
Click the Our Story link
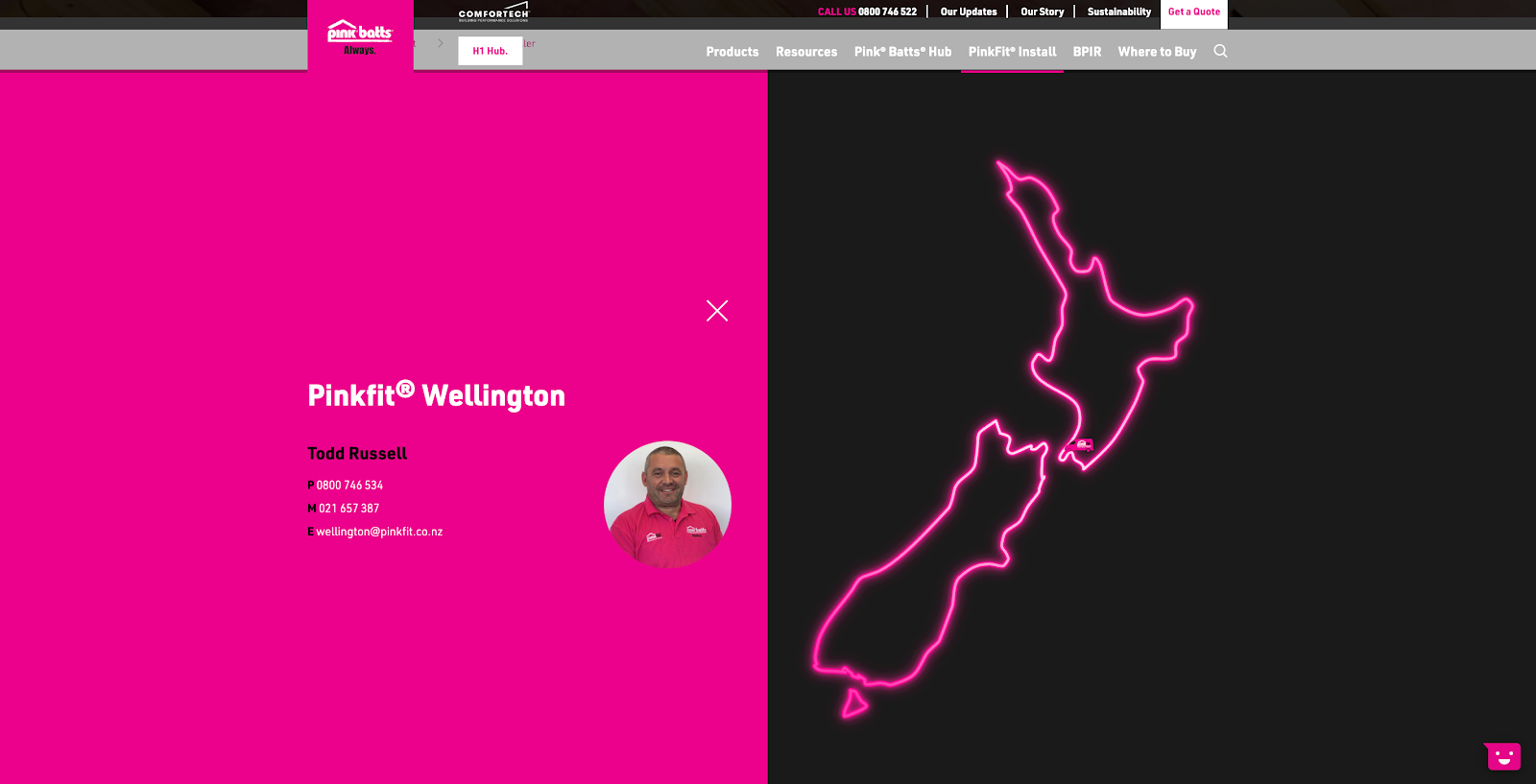pyautogui.click(x=1043, y=12)
